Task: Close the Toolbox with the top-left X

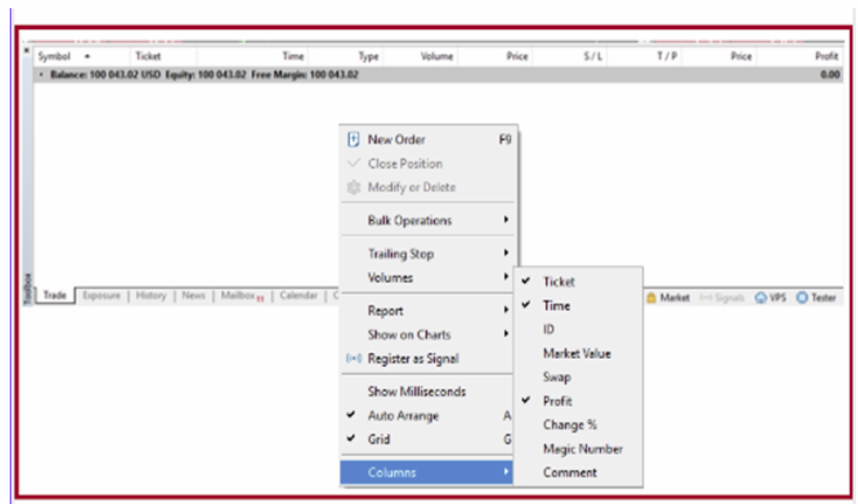Action: click(x=27, y=49)
